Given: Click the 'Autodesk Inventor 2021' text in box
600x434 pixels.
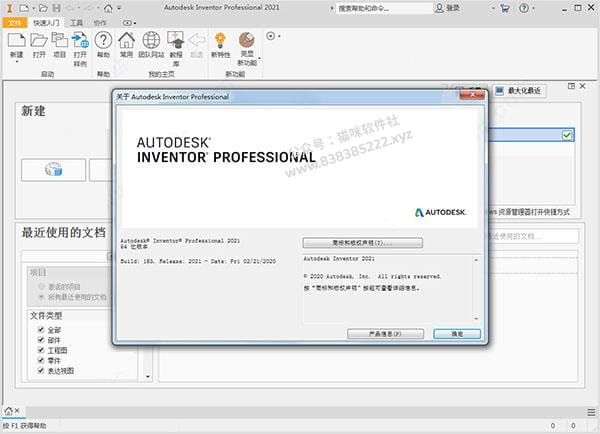Looking at the screenshot, I should pos(339,259).
